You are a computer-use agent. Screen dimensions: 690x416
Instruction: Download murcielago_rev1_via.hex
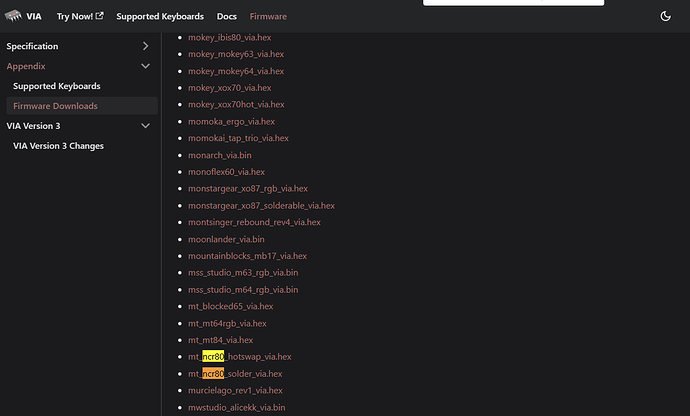[235, 390]
